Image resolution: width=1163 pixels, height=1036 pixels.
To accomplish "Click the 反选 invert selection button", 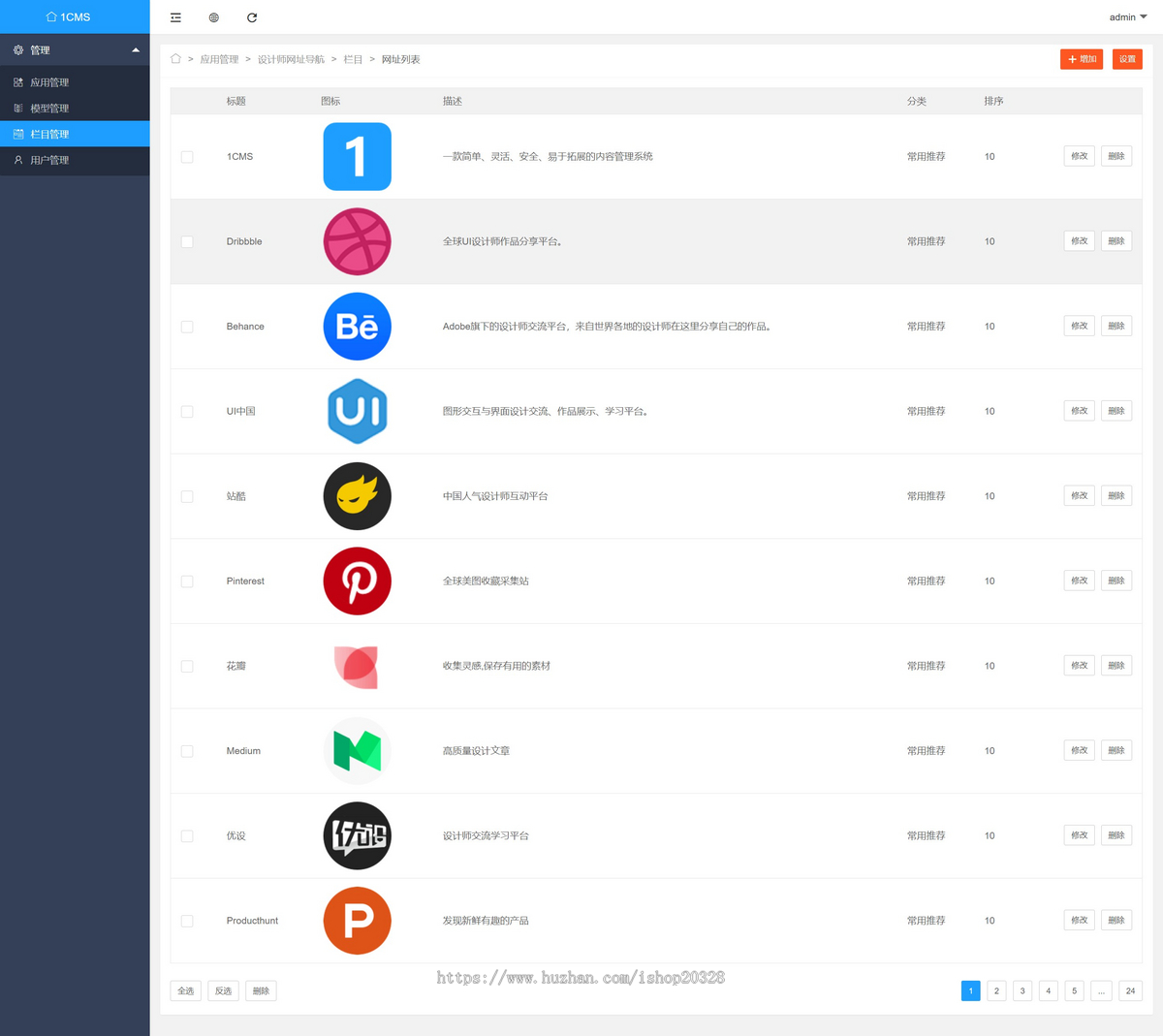I will tap(223, 990).
